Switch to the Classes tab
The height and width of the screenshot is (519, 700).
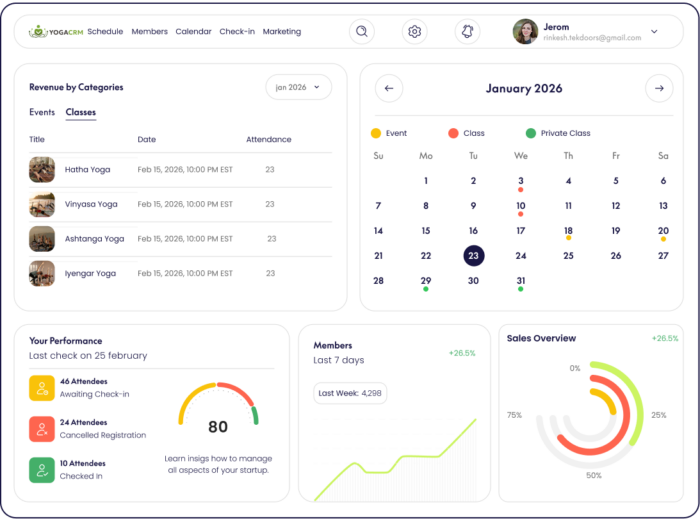81,112
